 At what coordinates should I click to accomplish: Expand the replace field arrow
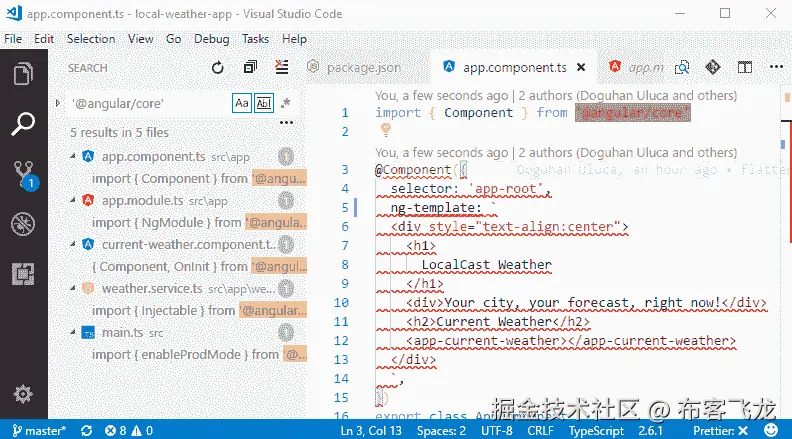[x=58, y=103]
